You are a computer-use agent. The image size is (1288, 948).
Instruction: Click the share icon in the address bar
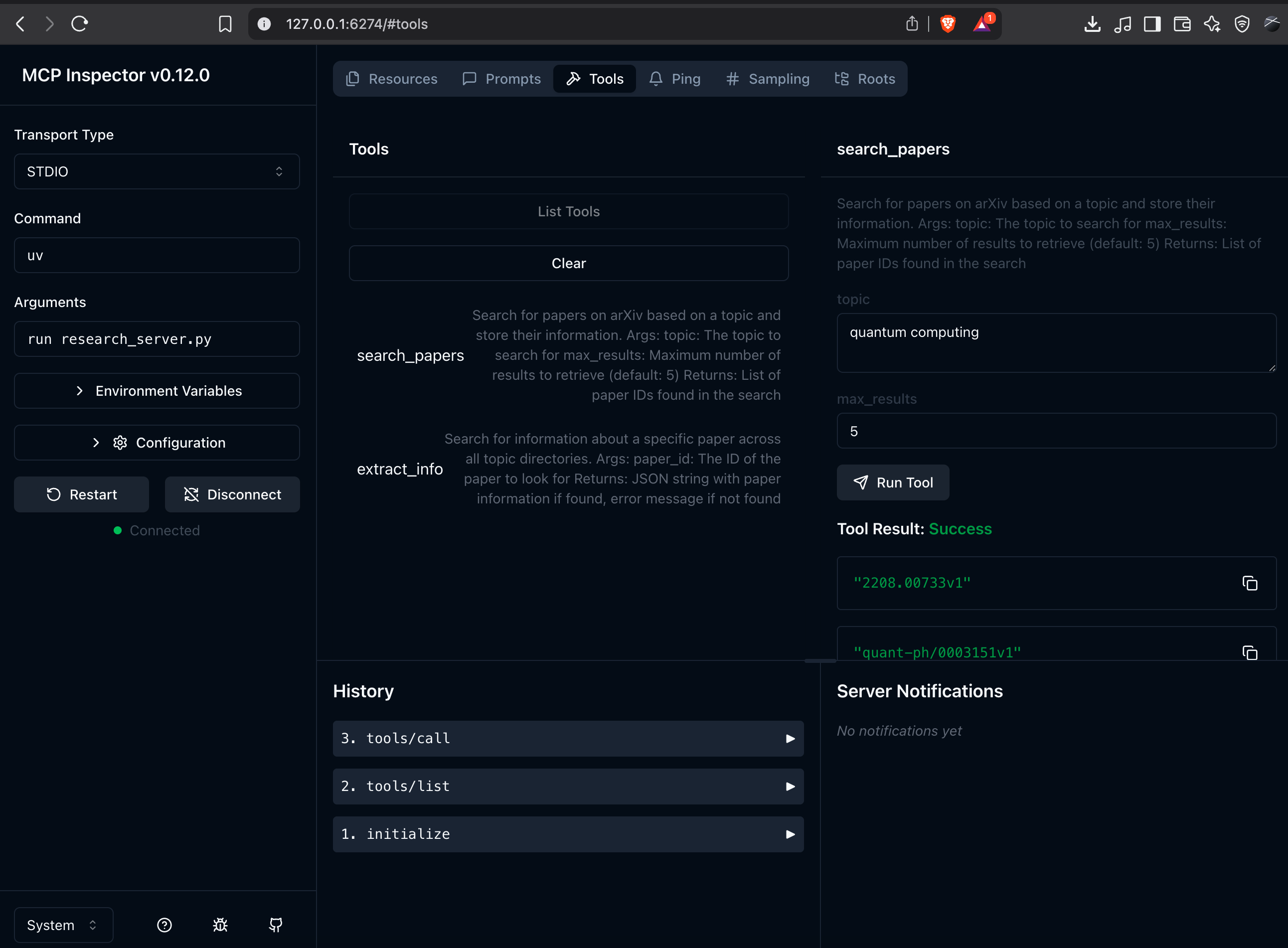point(912,23)
